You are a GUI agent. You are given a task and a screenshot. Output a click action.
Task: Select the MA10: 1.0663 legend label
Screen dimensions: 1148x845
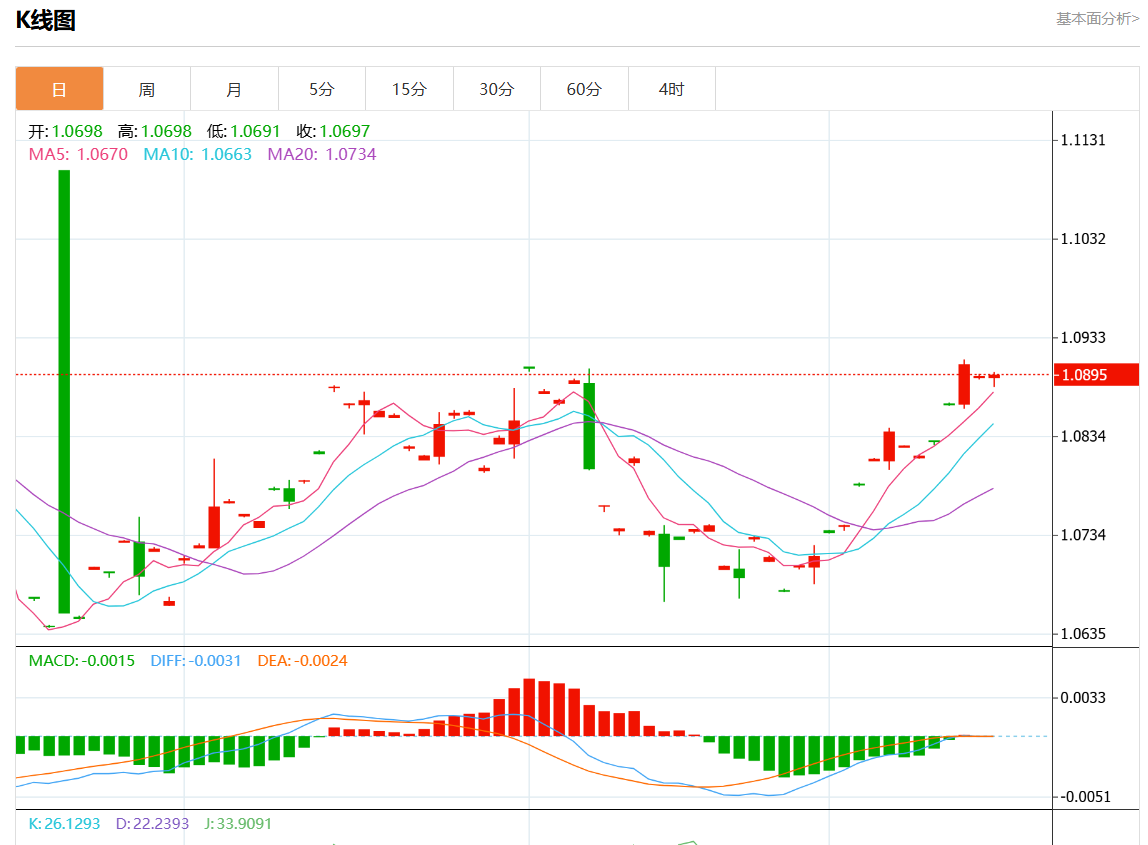tap(197, 154)
